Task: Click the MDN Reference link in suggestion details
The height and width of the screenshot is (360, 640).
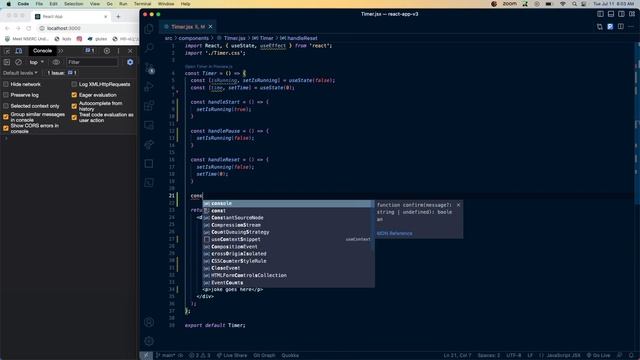Action: click(394, 233)
